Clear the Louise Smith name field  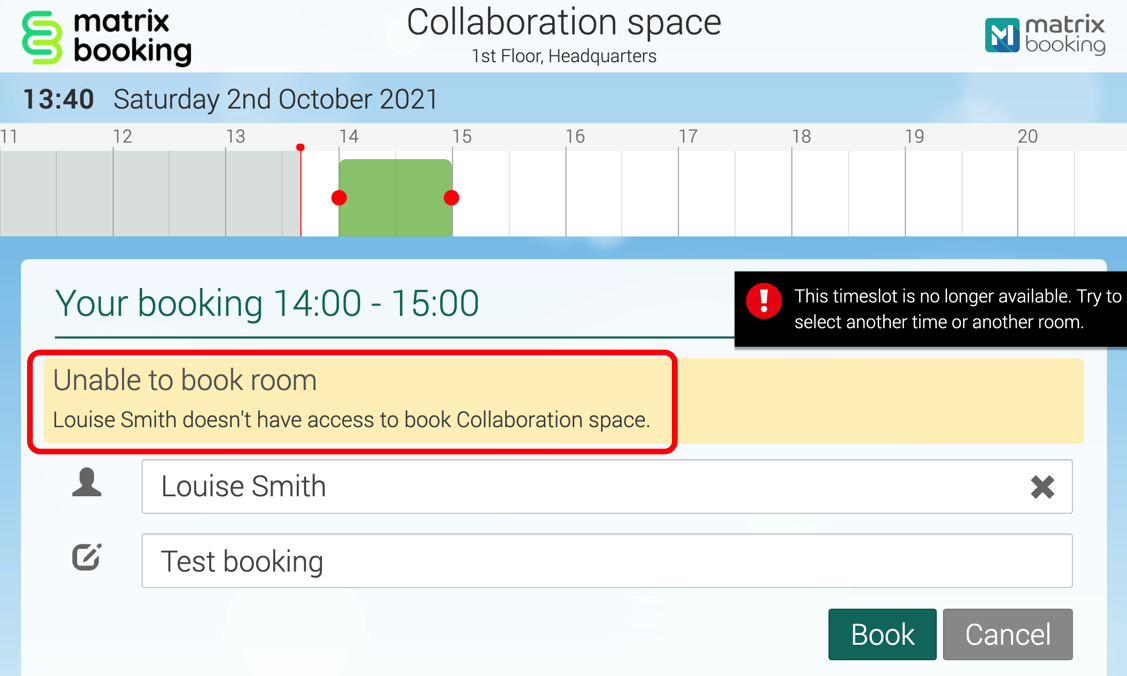point(1042,487)
